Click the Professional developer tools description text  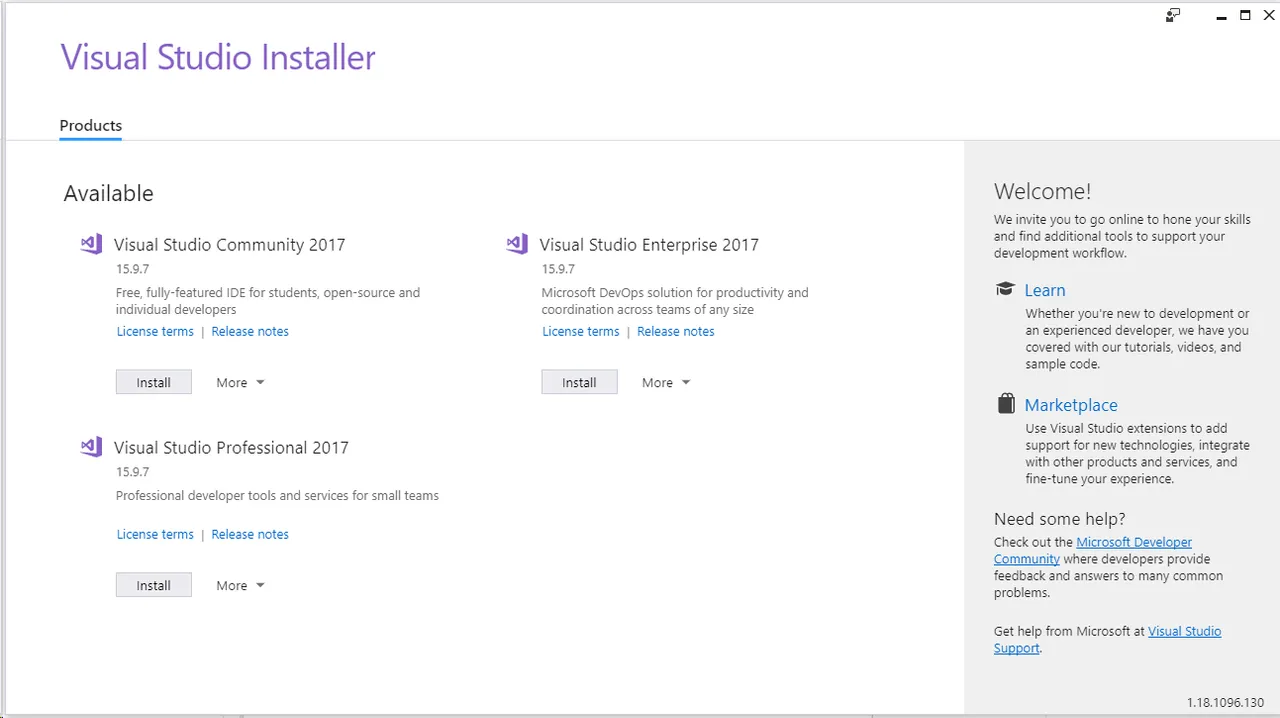tap(277, 495)
